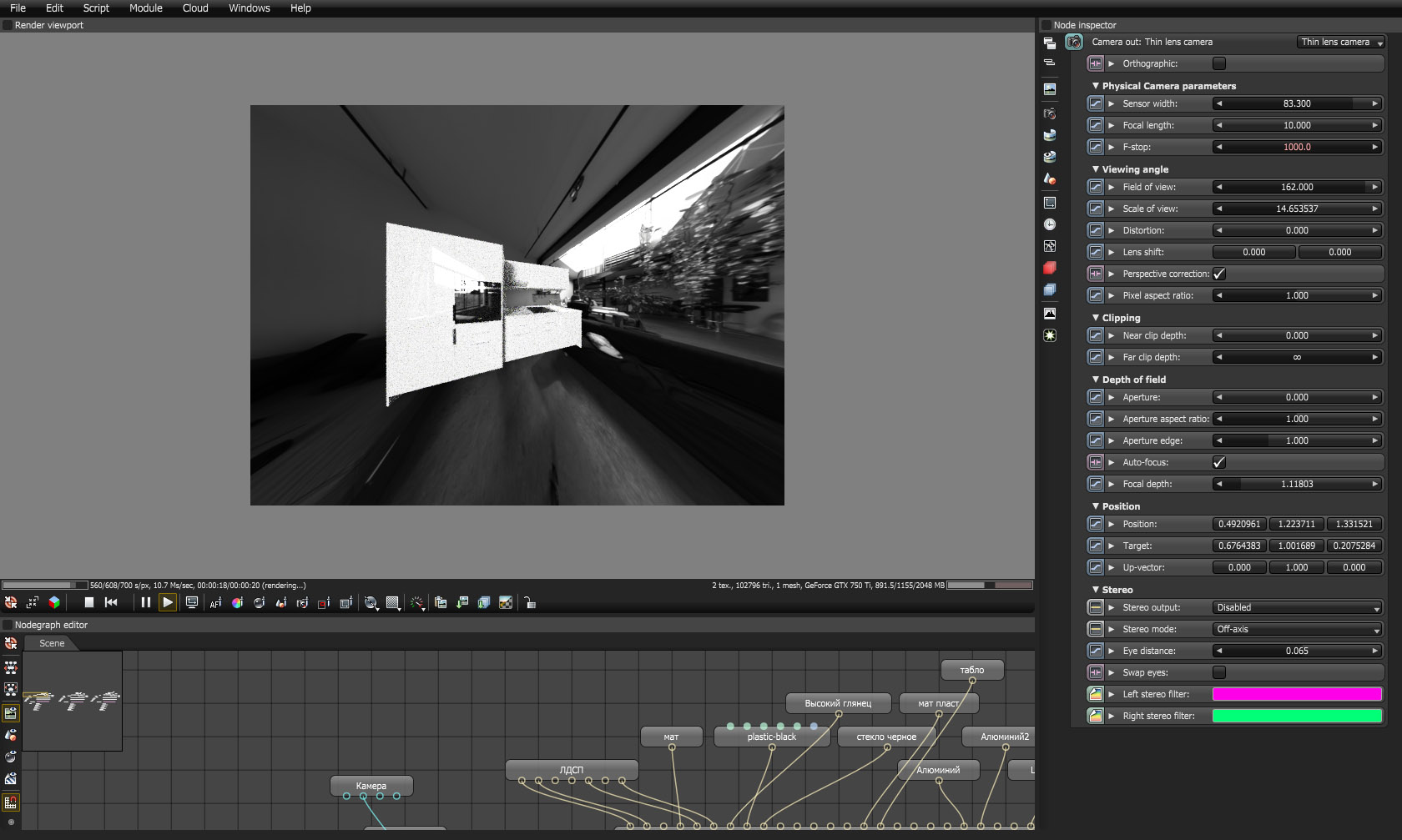Click the plastic-black material node

pos(772,737)
